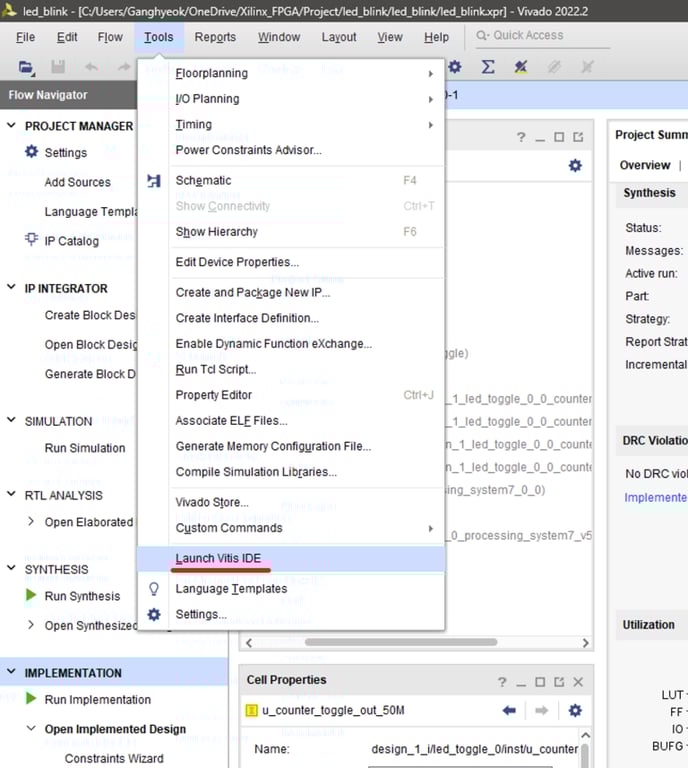
Task: Collapse the SYNTHESIS section
Action: click(x=11, y=568)
